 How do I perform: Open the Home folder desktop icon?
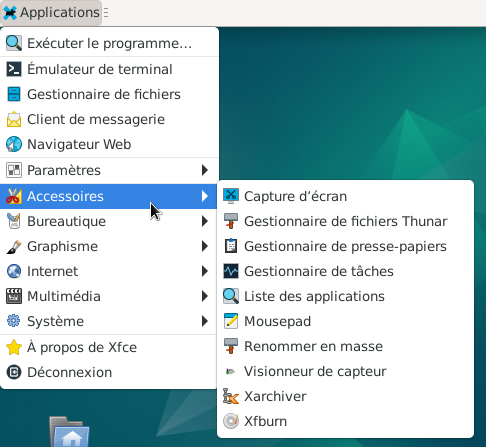pyautogui.click(x=69, y=432)
